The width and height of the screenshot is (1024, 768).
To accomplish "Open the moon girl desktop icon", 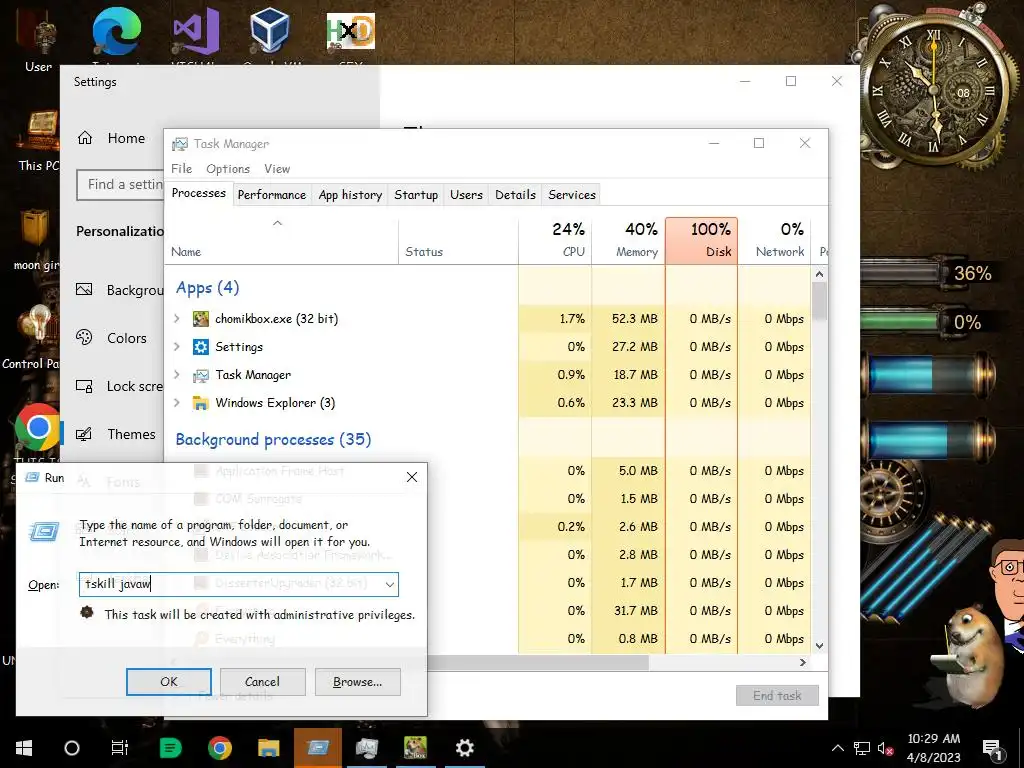I will point(36,238).
